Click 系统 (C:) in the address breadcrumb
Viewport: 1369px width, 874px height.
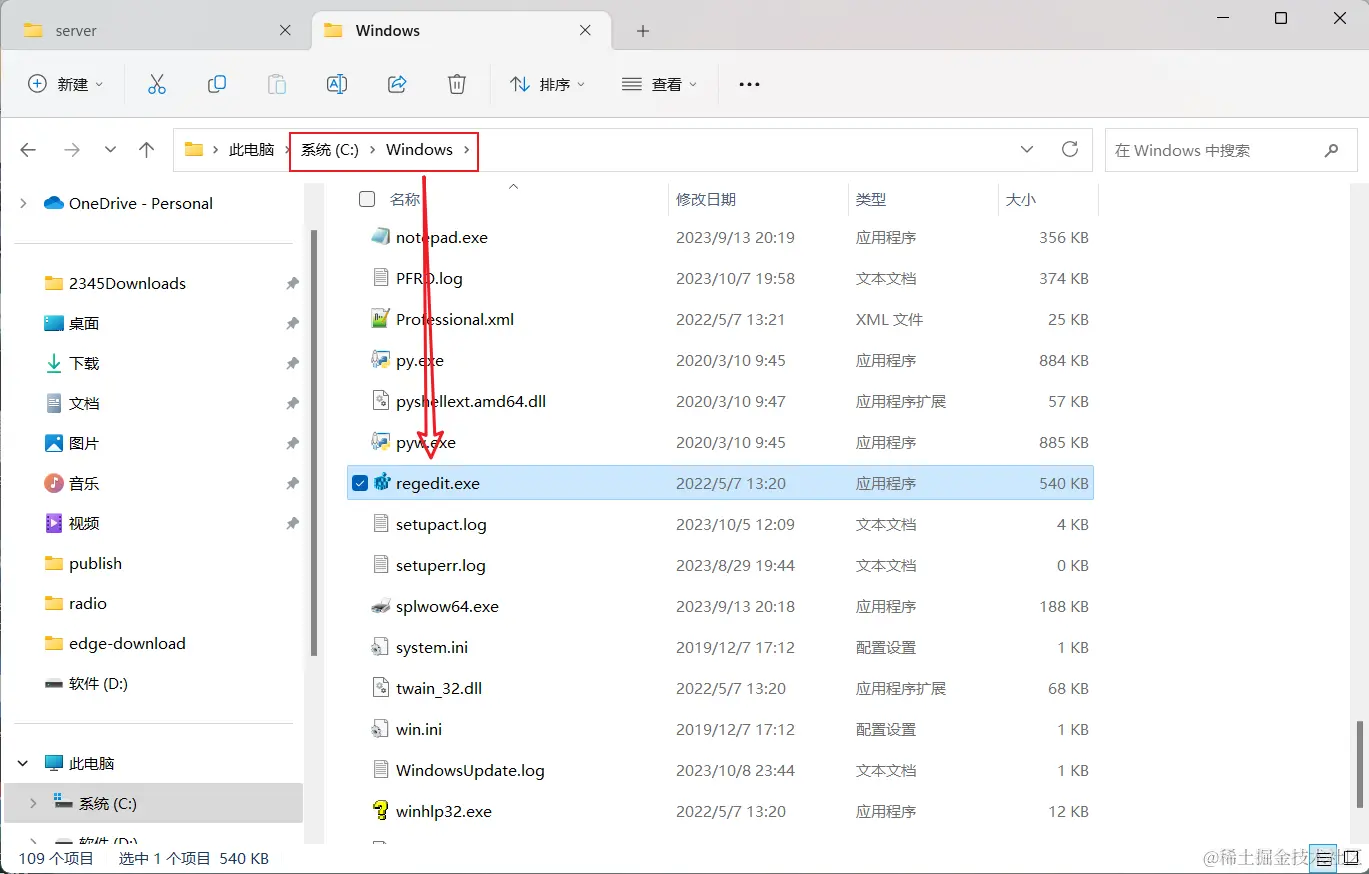[x=330, y=150]
